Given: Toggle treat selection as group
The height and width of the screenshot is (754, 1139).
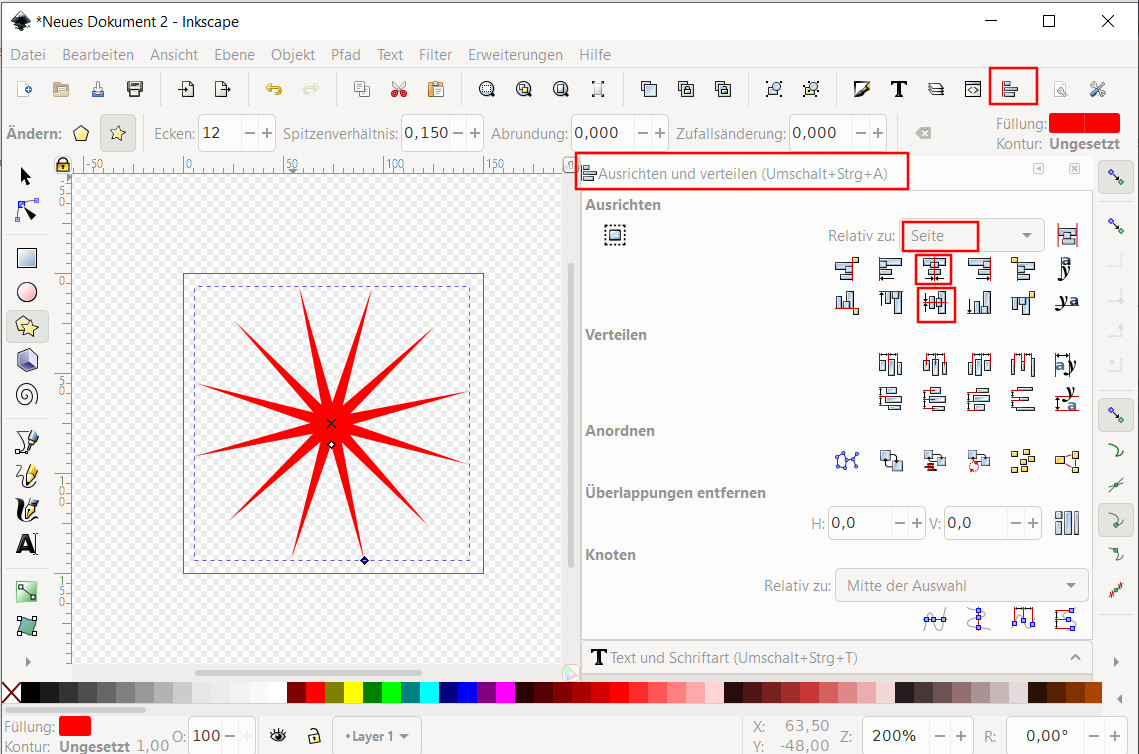Looking at the screenshot, I should click(x=615, y=235).
